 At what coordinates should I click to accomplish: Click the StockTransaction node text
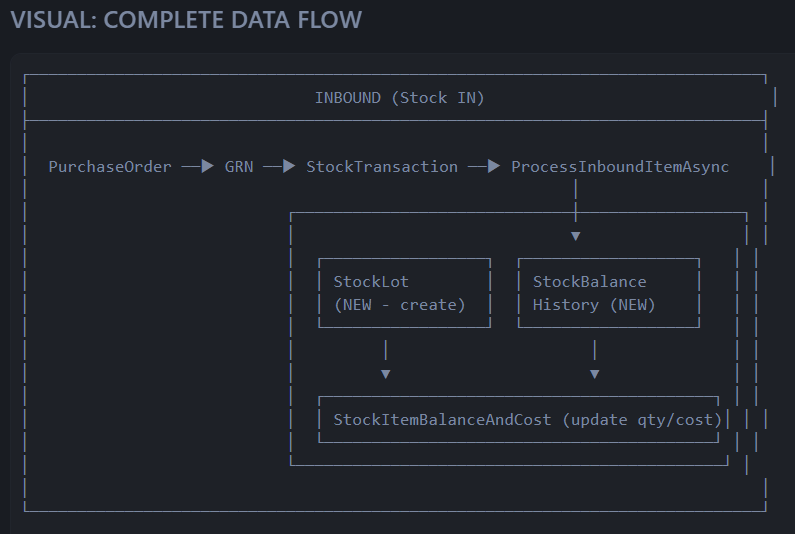coord(382,167)
